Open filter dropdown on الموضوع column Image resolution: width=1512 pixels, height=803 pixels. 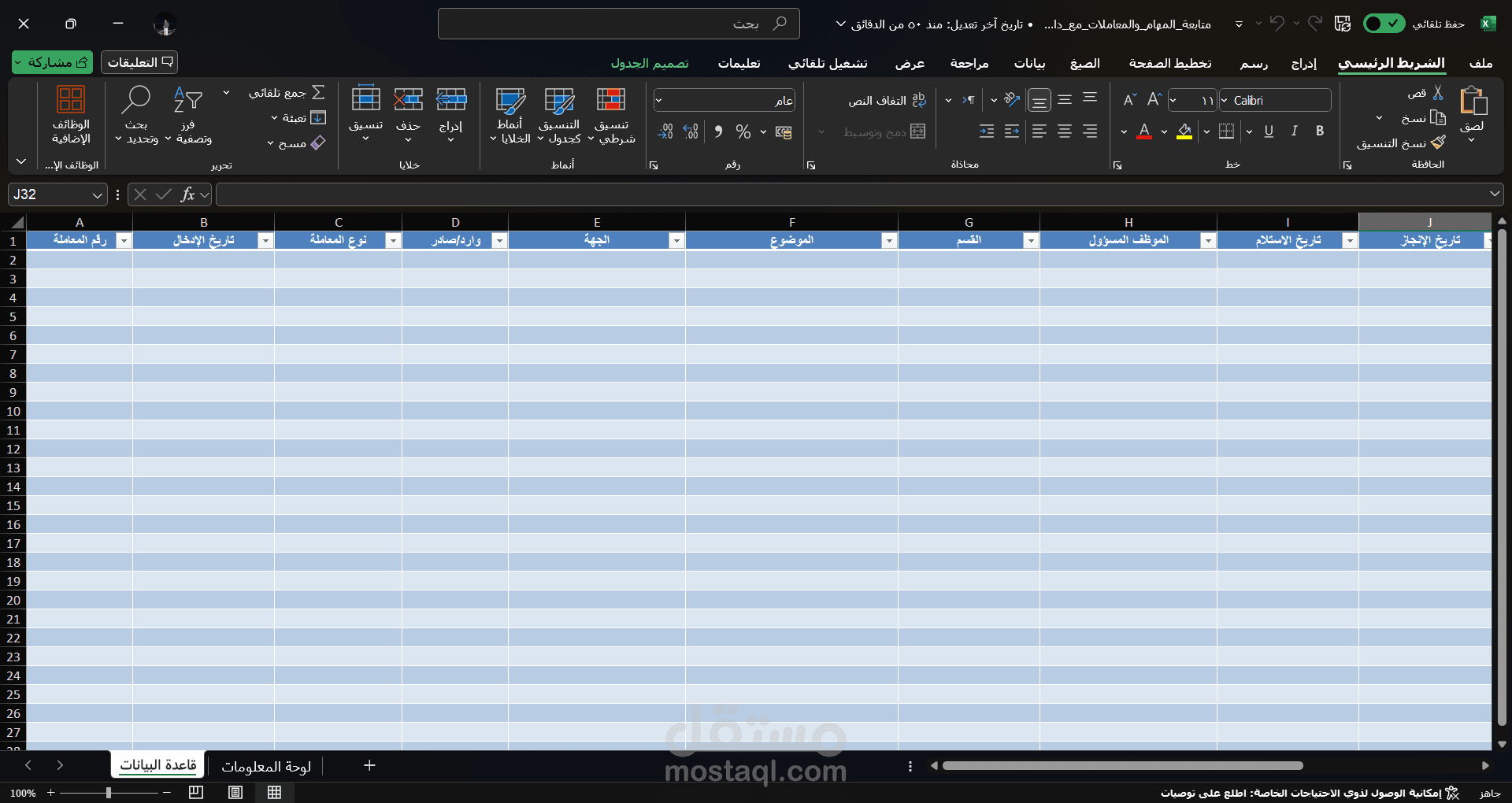tap(889, 241)
